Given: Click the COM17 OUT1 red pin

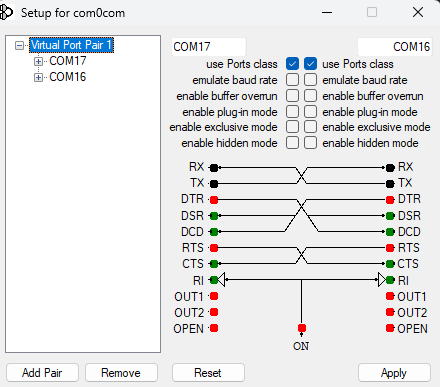Looking at the screenshot, I should click(214, 296).
